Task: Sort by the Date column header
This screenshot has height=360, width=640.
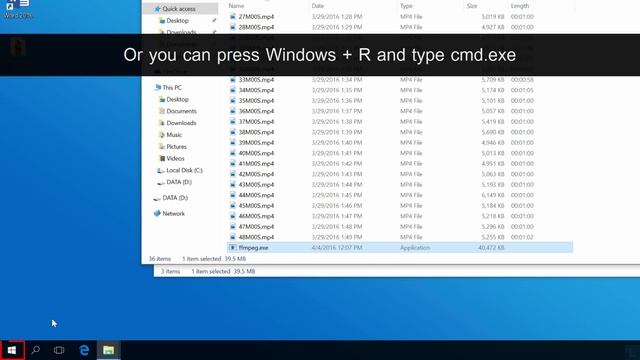Action: tap(318, 6)
